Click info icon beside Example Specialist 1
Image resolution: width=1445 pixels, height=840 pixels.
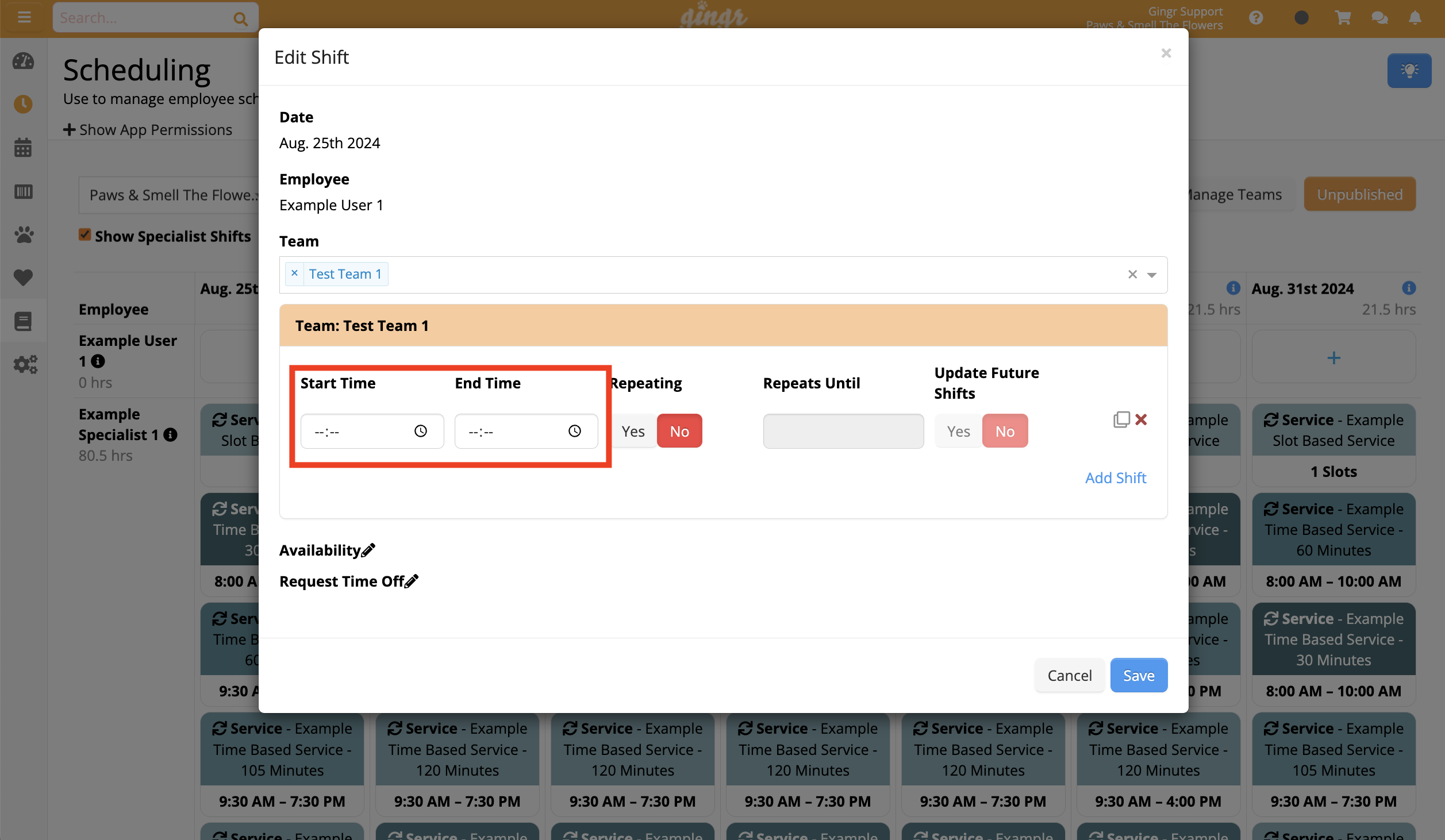pyautogui.click(x=170, y=435)
